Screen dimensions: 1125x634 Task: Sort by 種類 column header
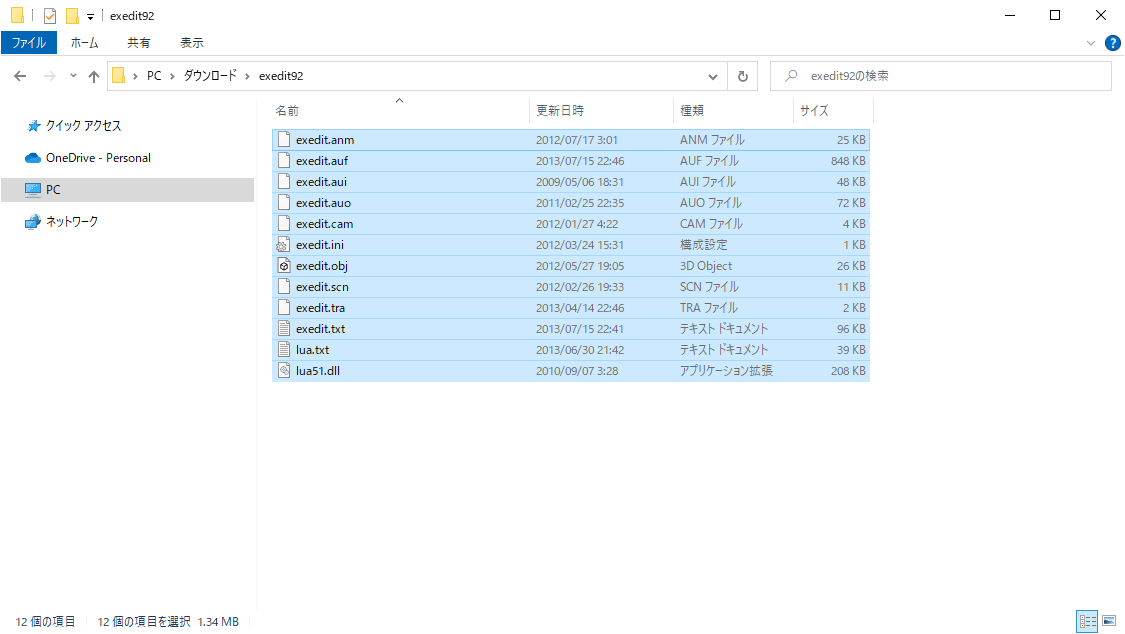pyautogui.click(x=733, y=110)
